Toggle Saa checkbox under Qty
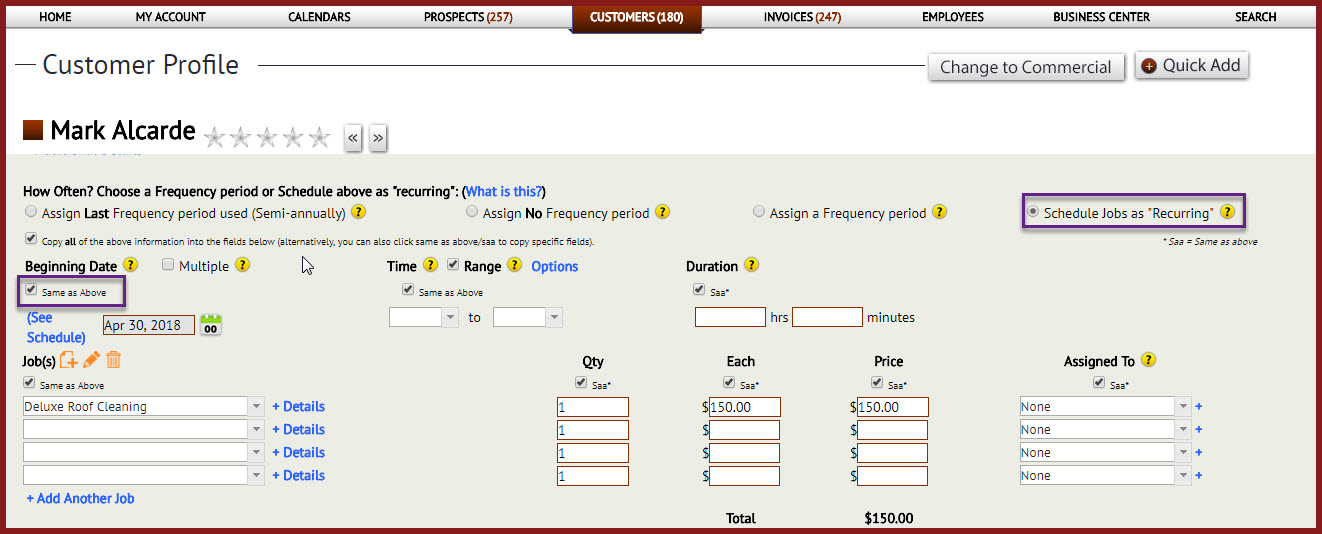This screenshot has height=534, width=1322. [x=582, y=383]
